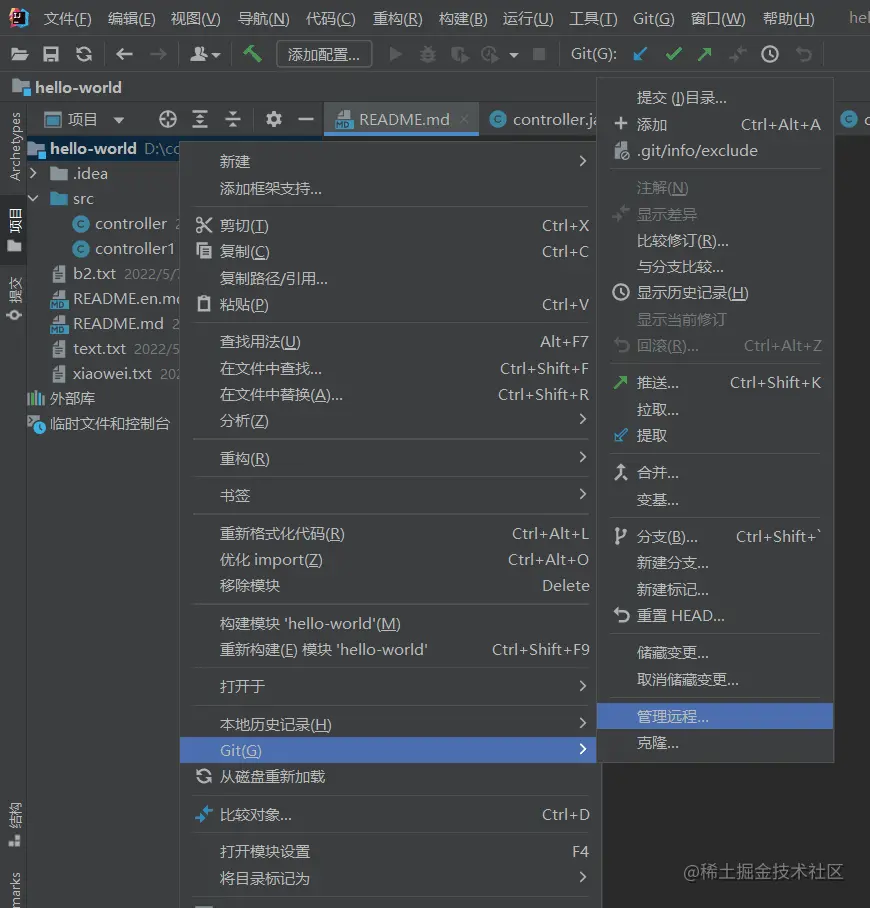Open project panel settings via gear icon
Screen dimensions: 870x908
point(273,118)
